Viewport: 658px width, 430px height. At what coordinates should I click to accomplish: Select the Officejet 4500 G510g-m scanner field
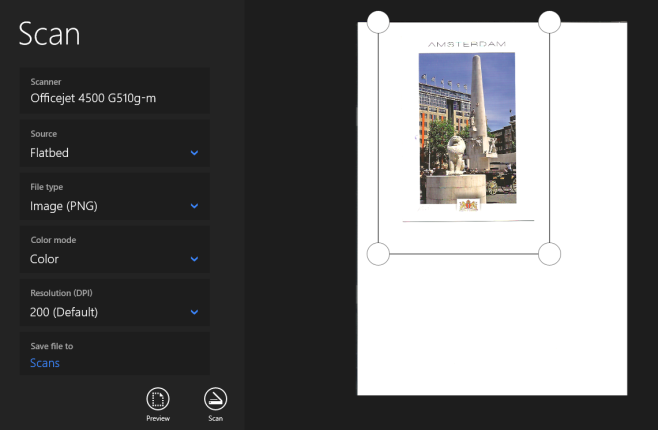[114, 90]
